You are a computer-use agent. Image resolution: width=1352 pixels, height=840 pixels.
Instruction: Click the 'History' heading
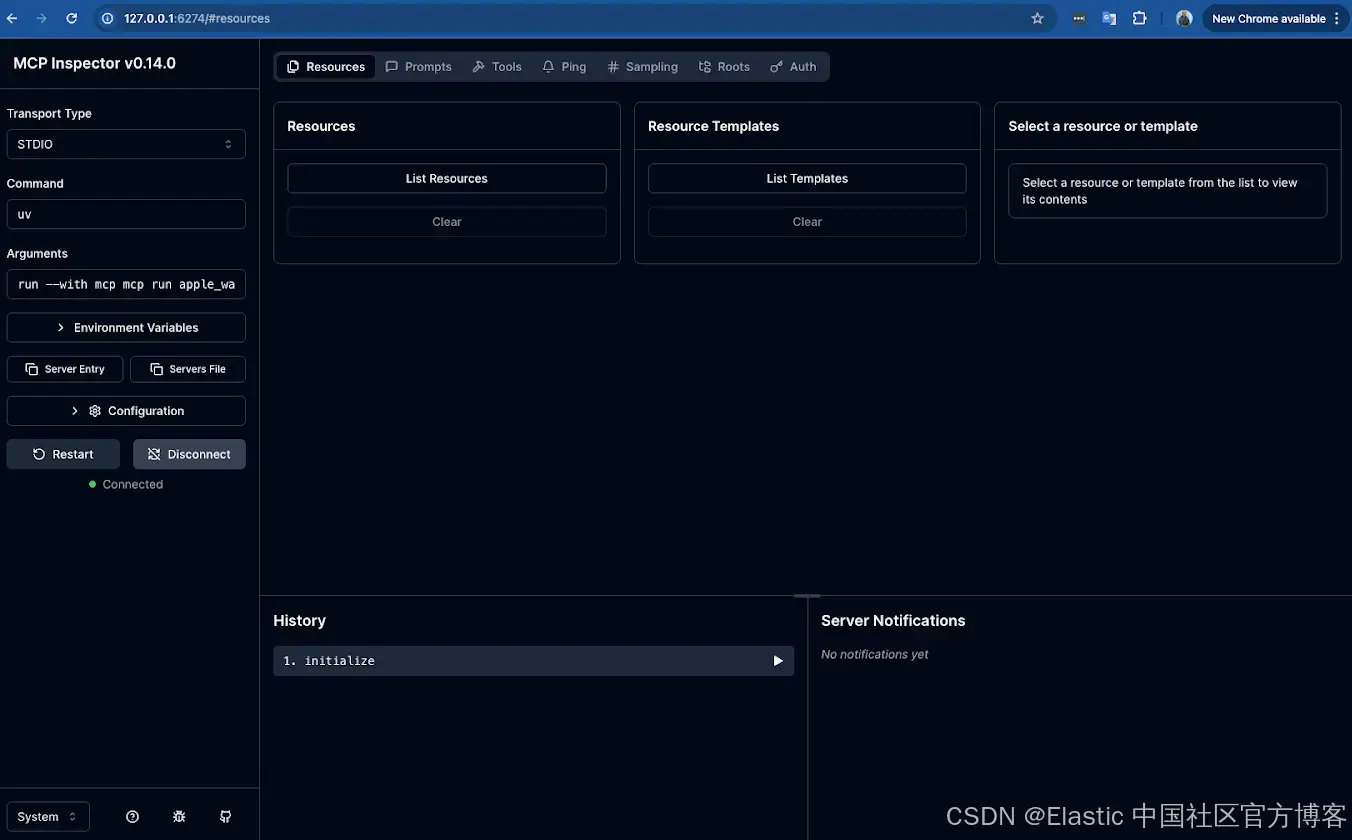pyautogui.click(x=299, y=621)
